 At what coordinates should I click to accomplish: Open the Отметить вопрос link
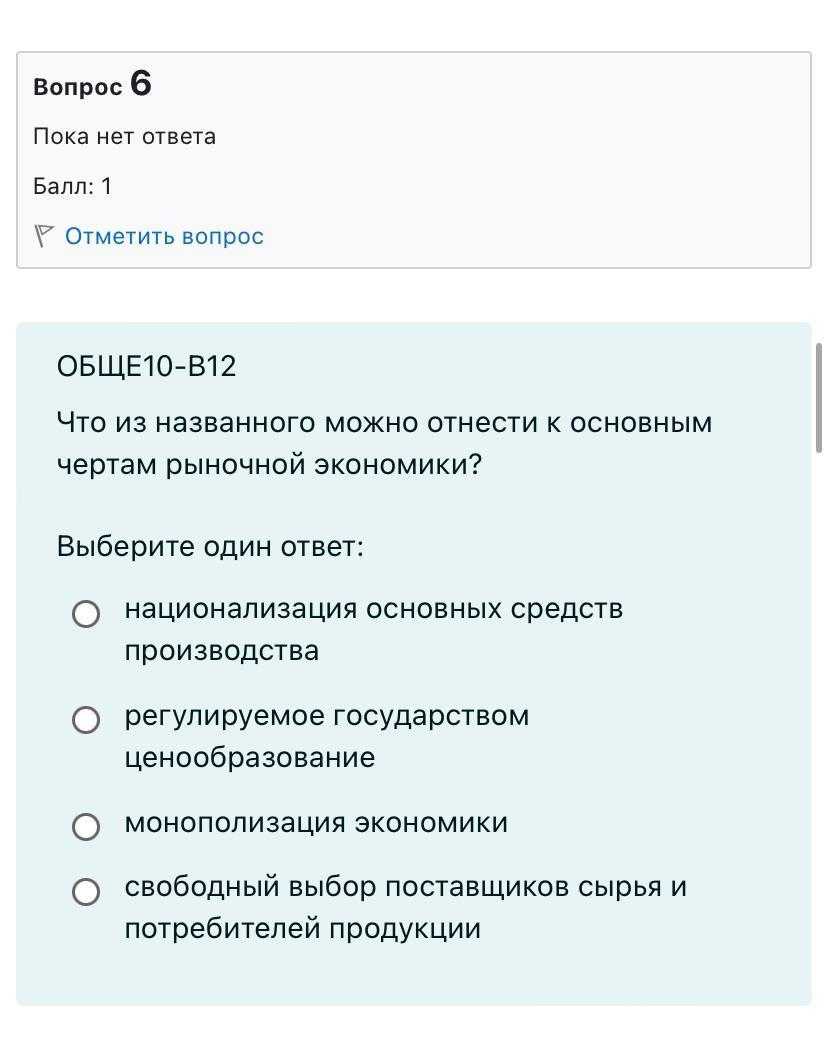(164, 236)
